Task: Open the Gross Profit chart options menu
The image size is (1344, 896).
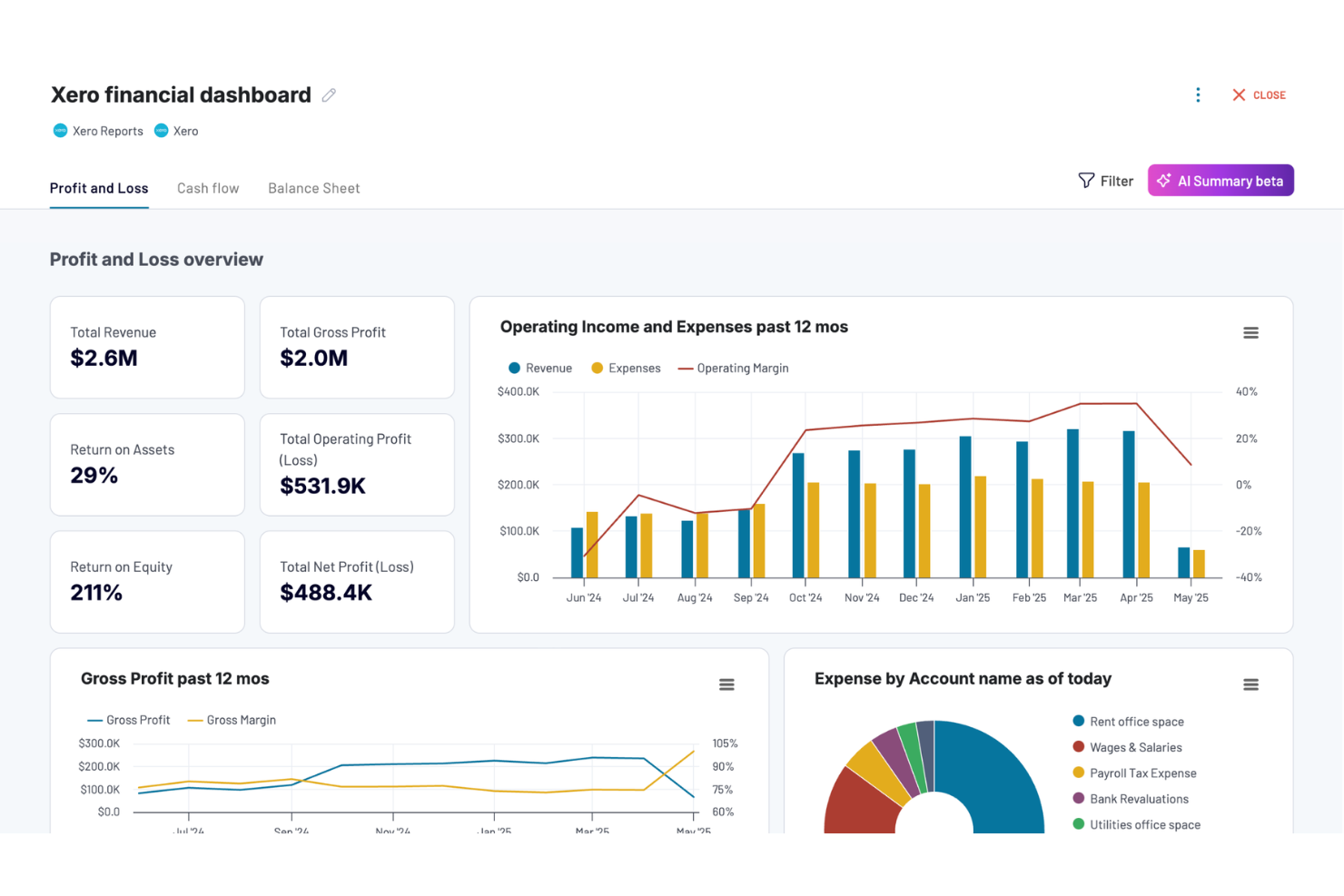Action: coord(726,684)
